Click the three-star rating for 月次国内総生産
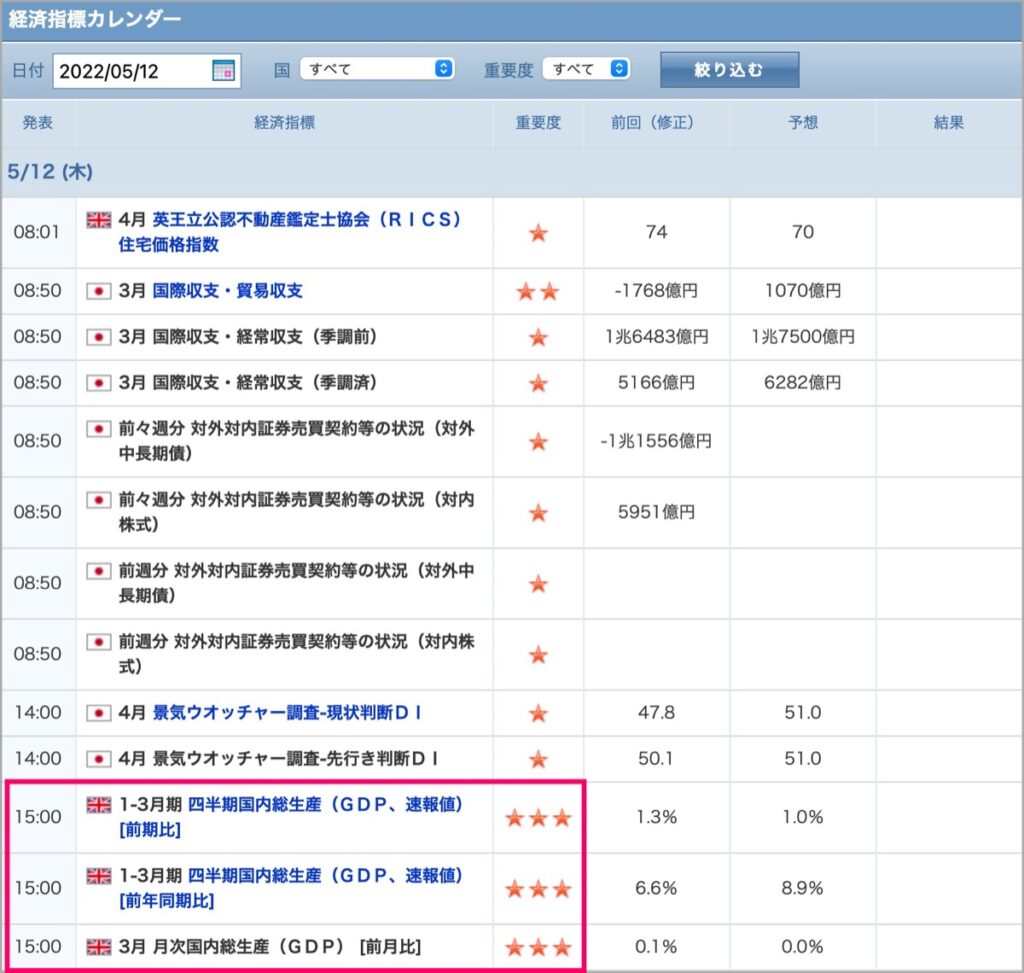 coord(538,947)
